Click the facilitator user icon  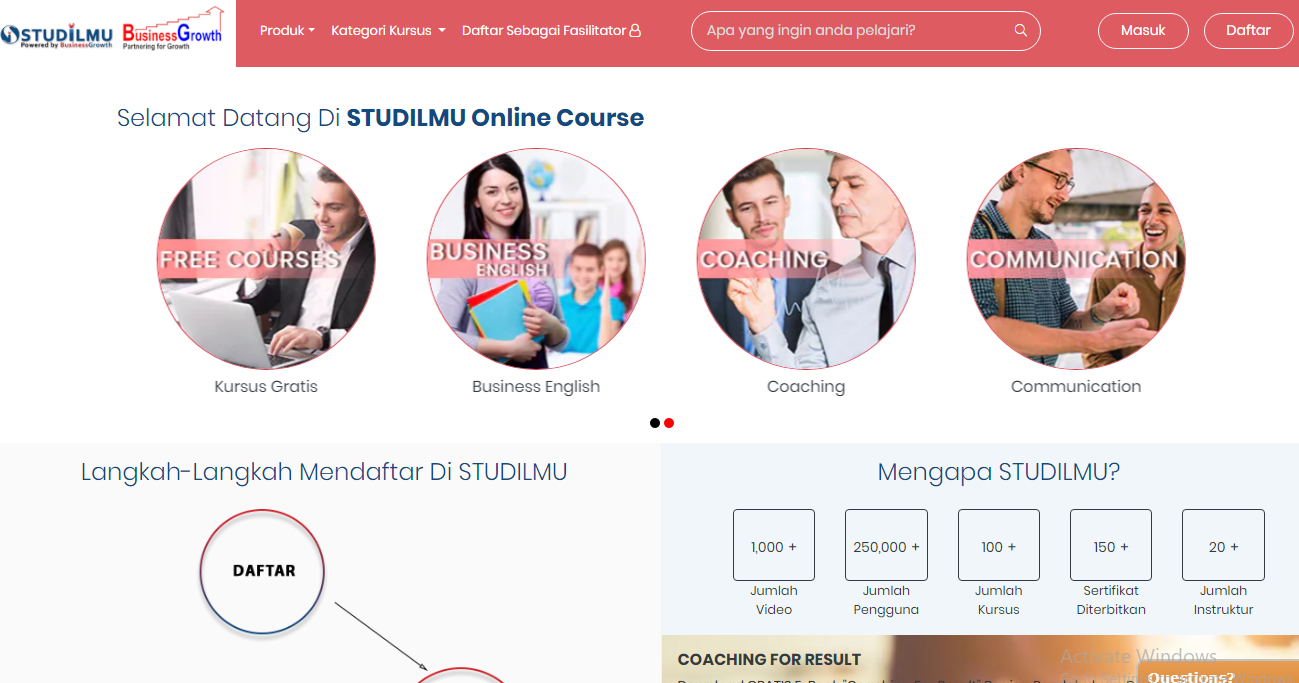coord(635,30)
